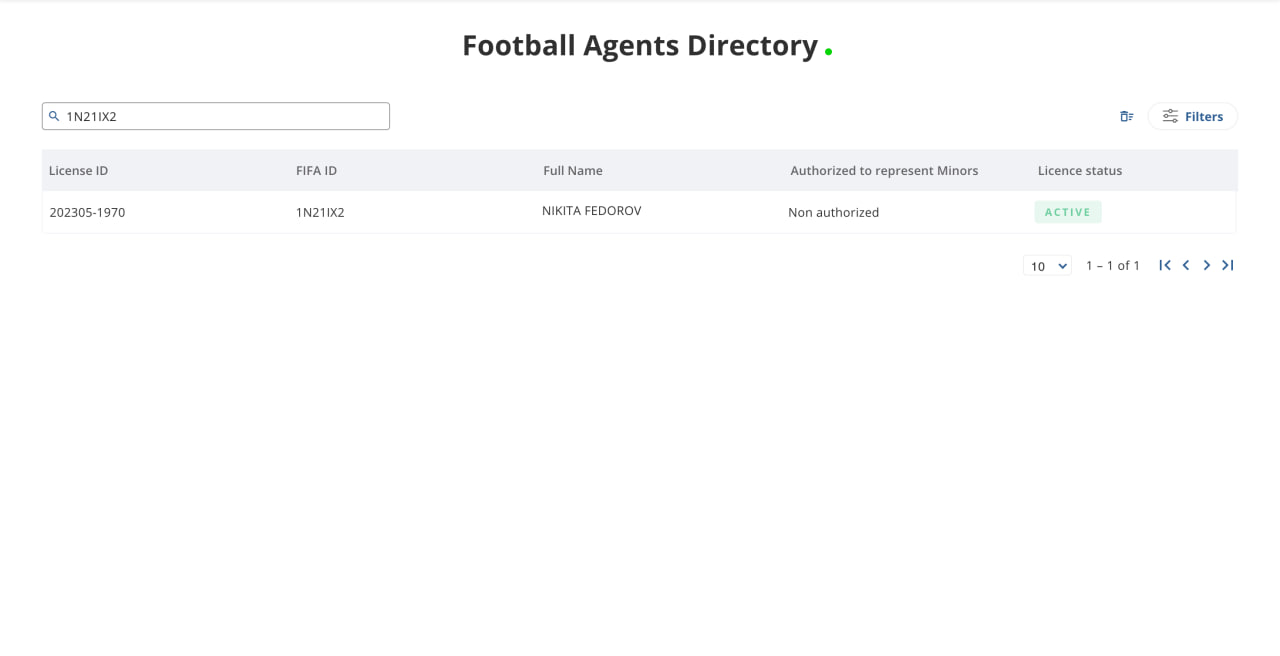
Task: Click Authorized to represent Minors header
Action: click(884, 171)
